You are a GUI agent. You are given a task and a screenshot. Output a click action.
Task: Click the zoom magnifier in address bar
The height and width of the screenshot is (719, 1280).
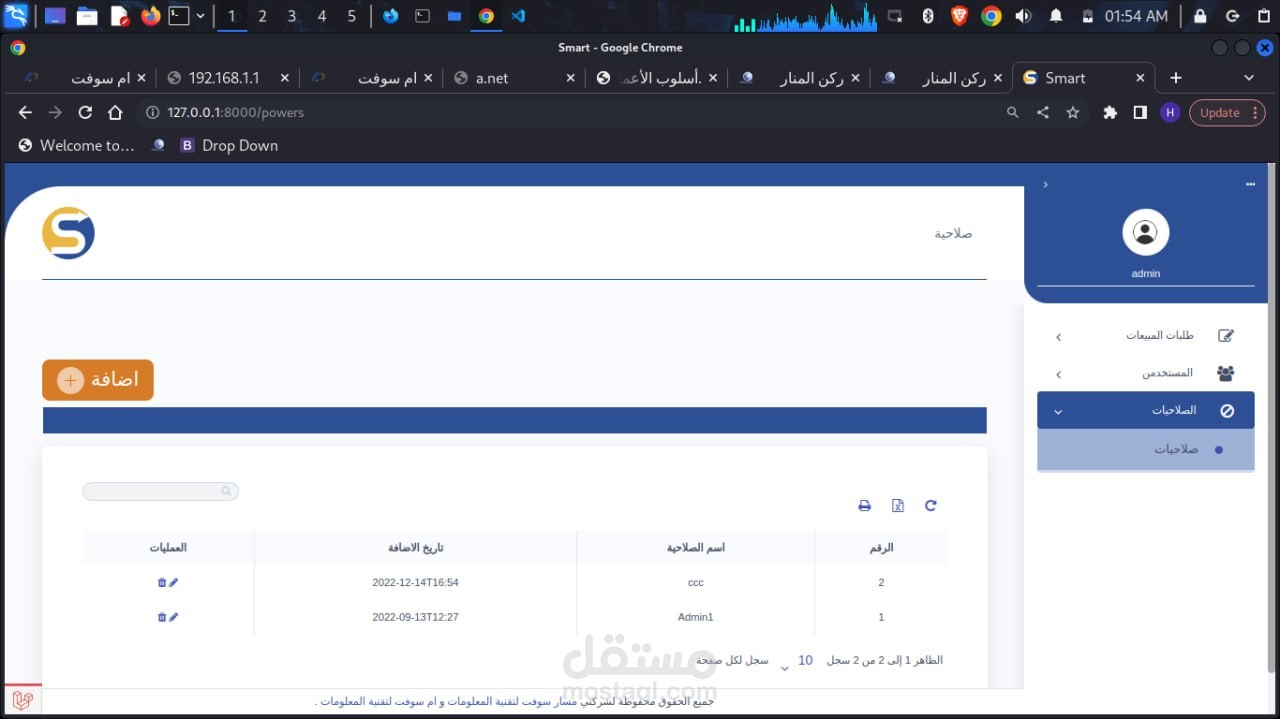click(1013, 113)
